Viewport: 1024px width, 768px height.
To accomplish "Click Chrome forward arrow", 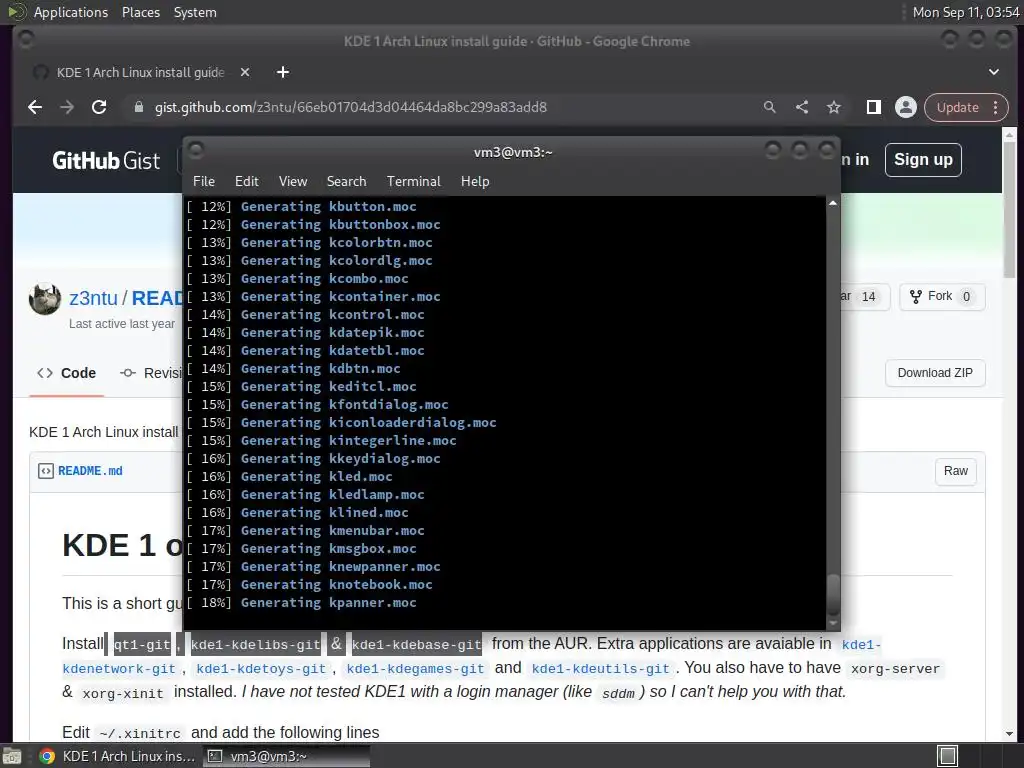I will [x=67, y=107].
